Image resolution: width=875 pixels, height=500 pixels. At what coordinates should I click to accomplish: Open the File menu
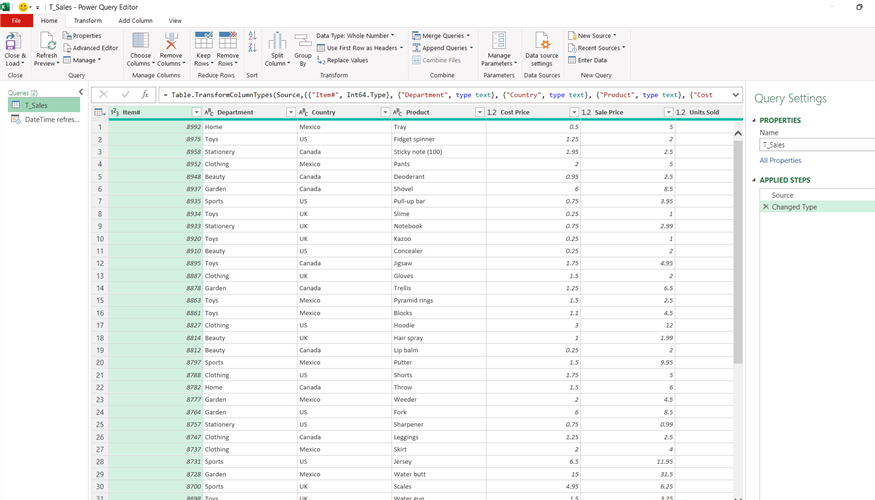pos(16,21)
